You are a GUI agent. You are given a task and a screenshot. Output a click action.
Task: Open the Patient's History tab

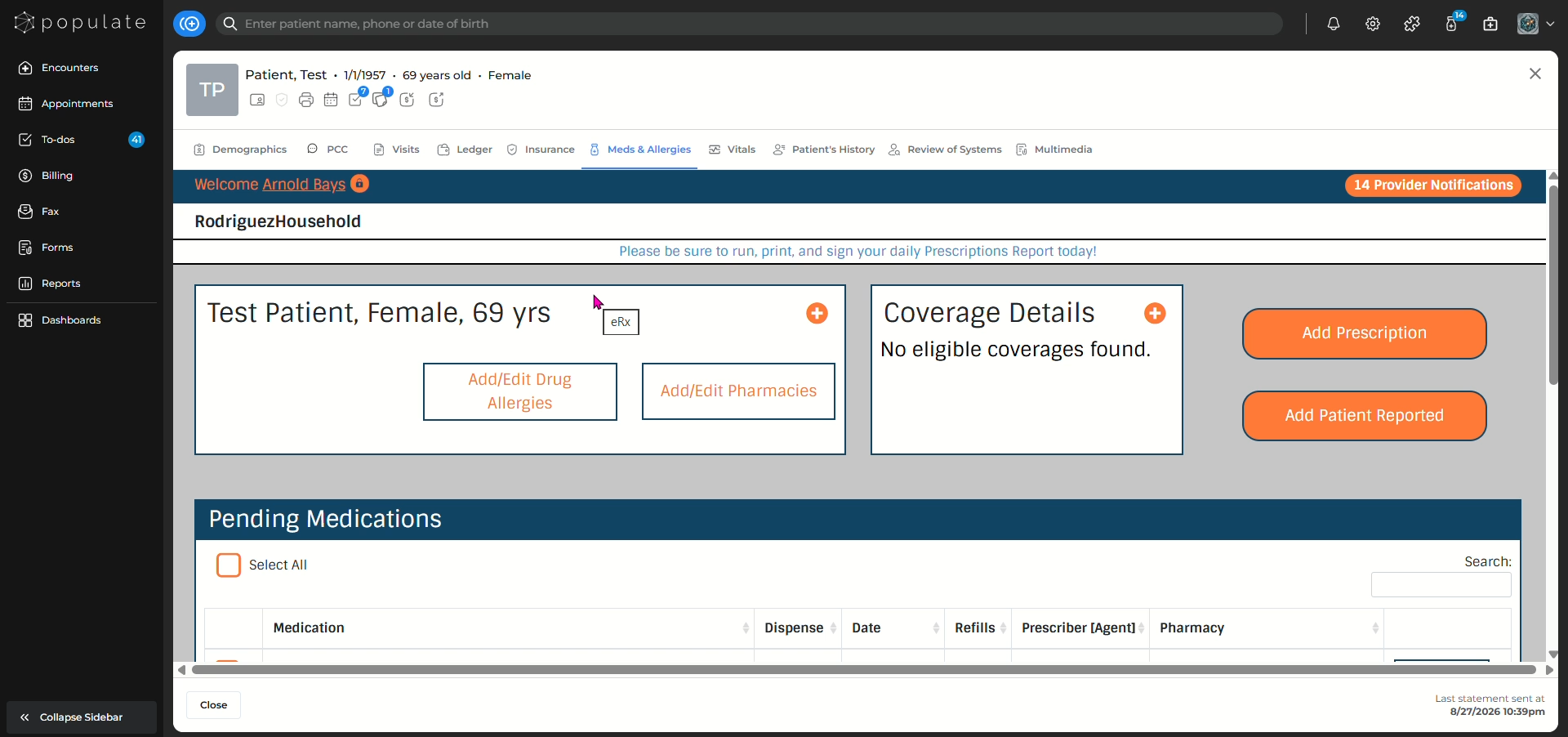point(824,150)
